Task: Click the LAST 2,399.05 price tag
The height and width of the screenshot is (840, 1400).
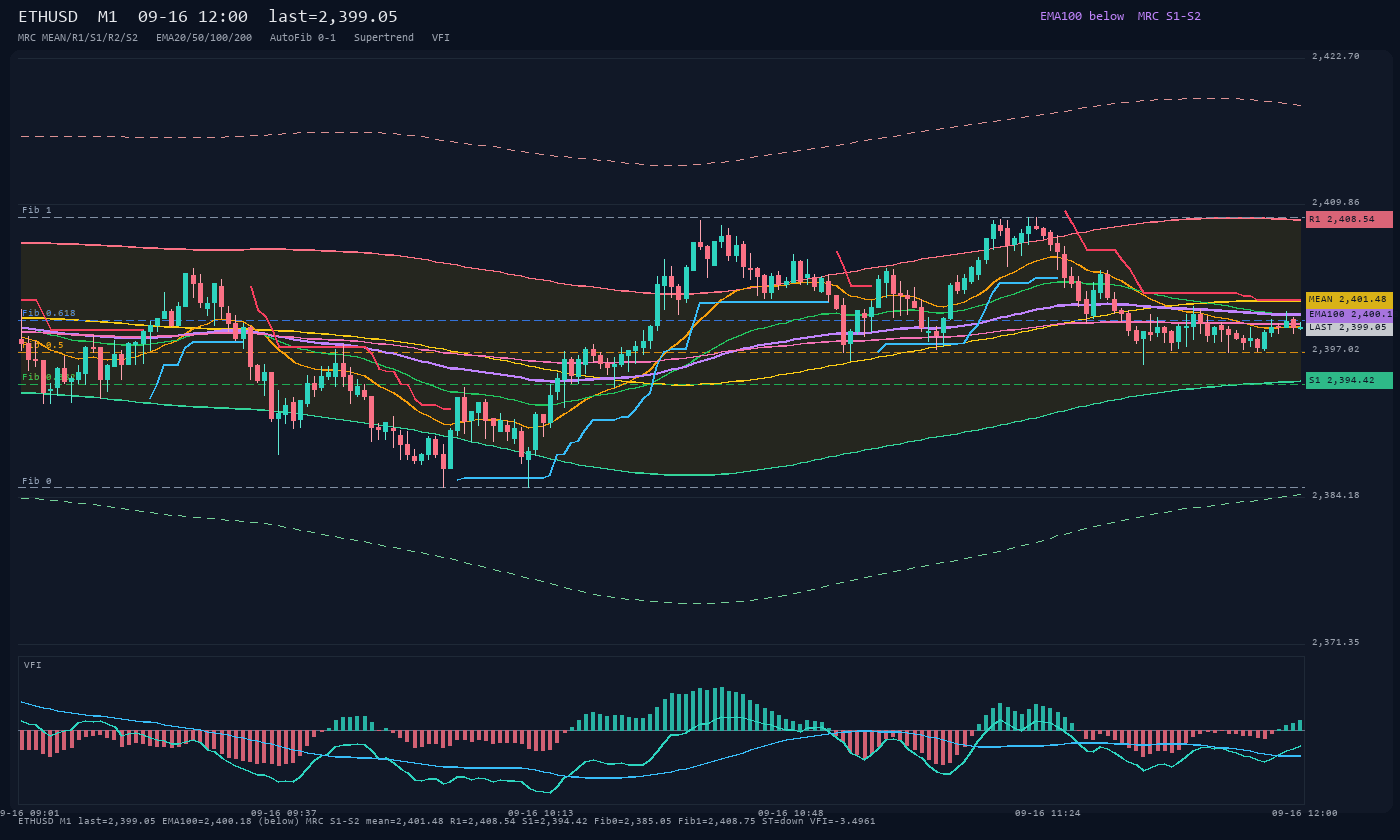Action: [x=1349, y=328]
